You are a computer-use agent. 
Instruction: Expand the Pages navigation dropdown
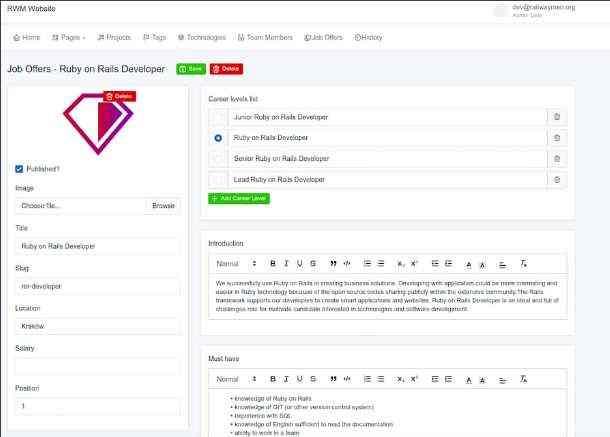[68, 37]
